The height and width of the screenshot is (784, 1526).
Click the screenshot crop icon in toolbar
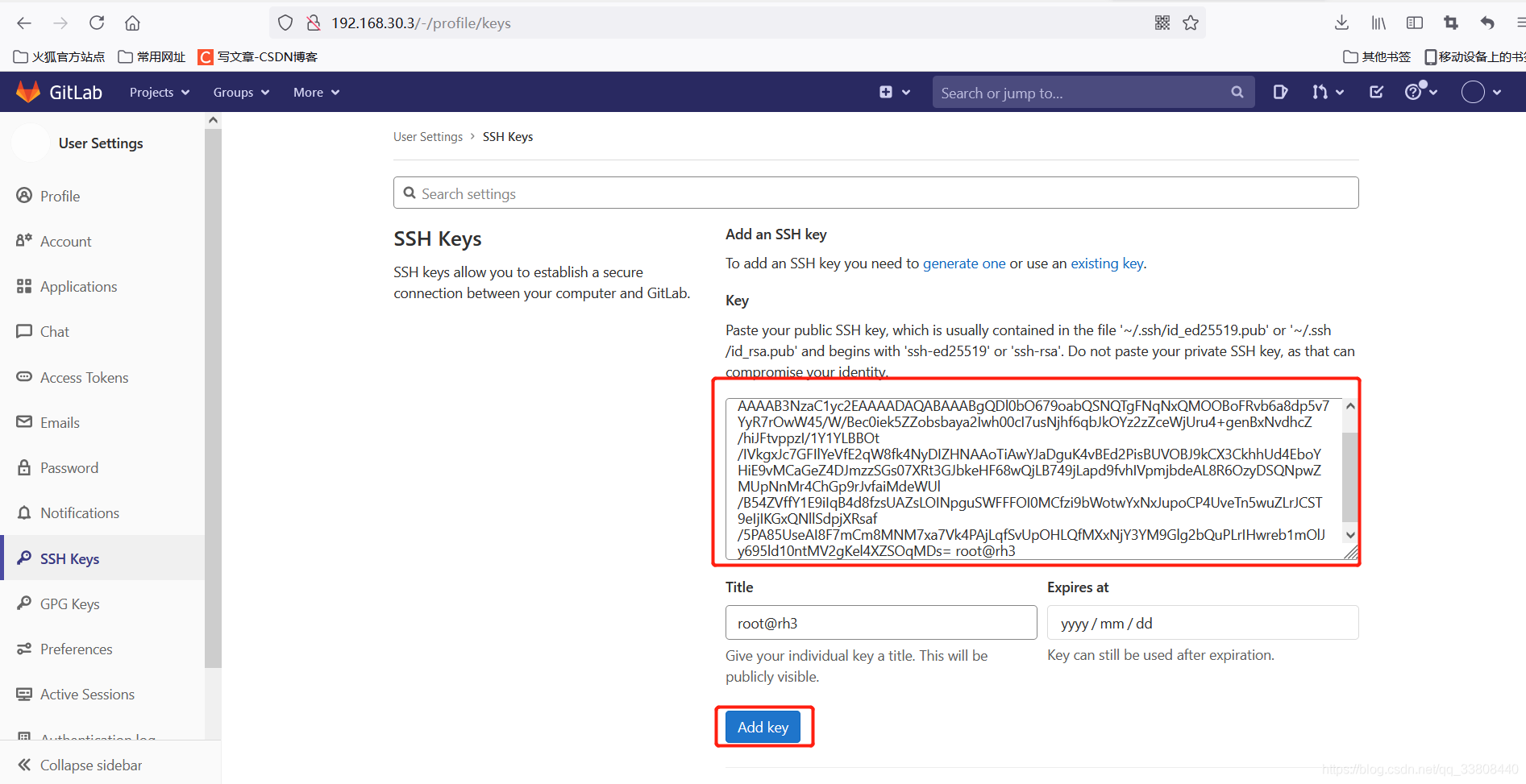pos(1451,23)
